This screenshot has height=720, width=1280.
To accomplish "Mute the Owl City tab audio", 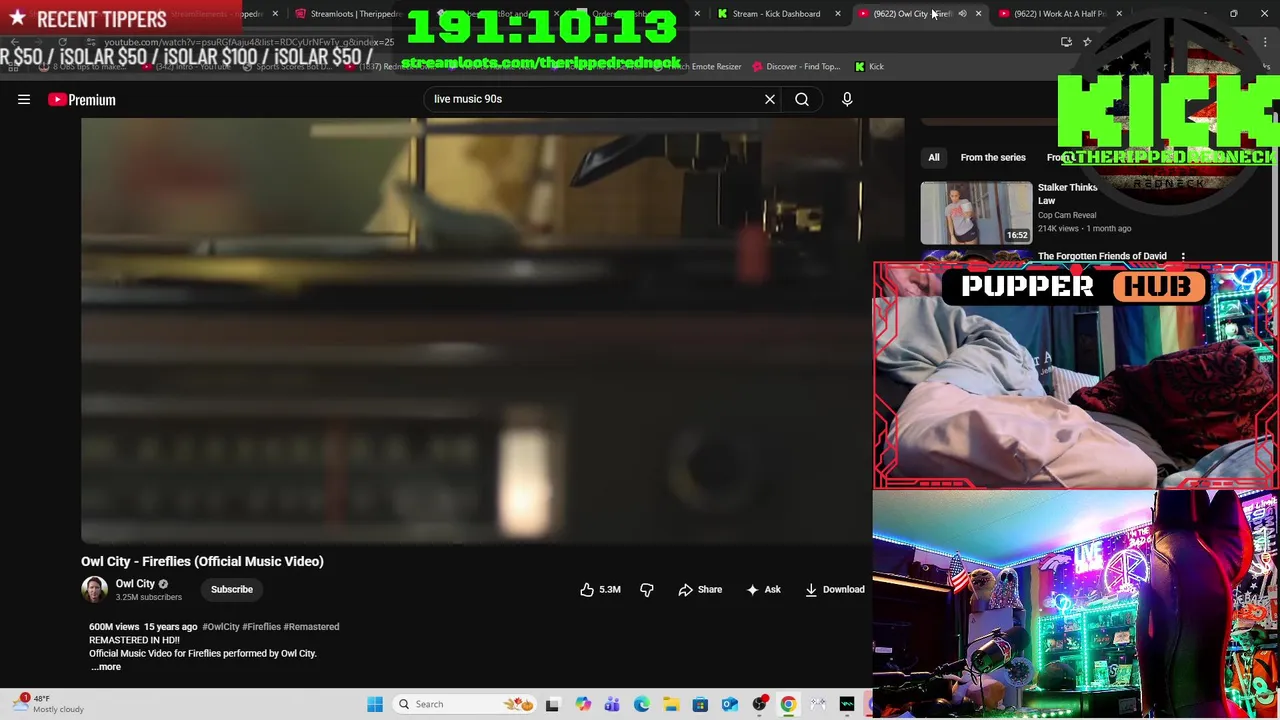I will click(962, 14).
